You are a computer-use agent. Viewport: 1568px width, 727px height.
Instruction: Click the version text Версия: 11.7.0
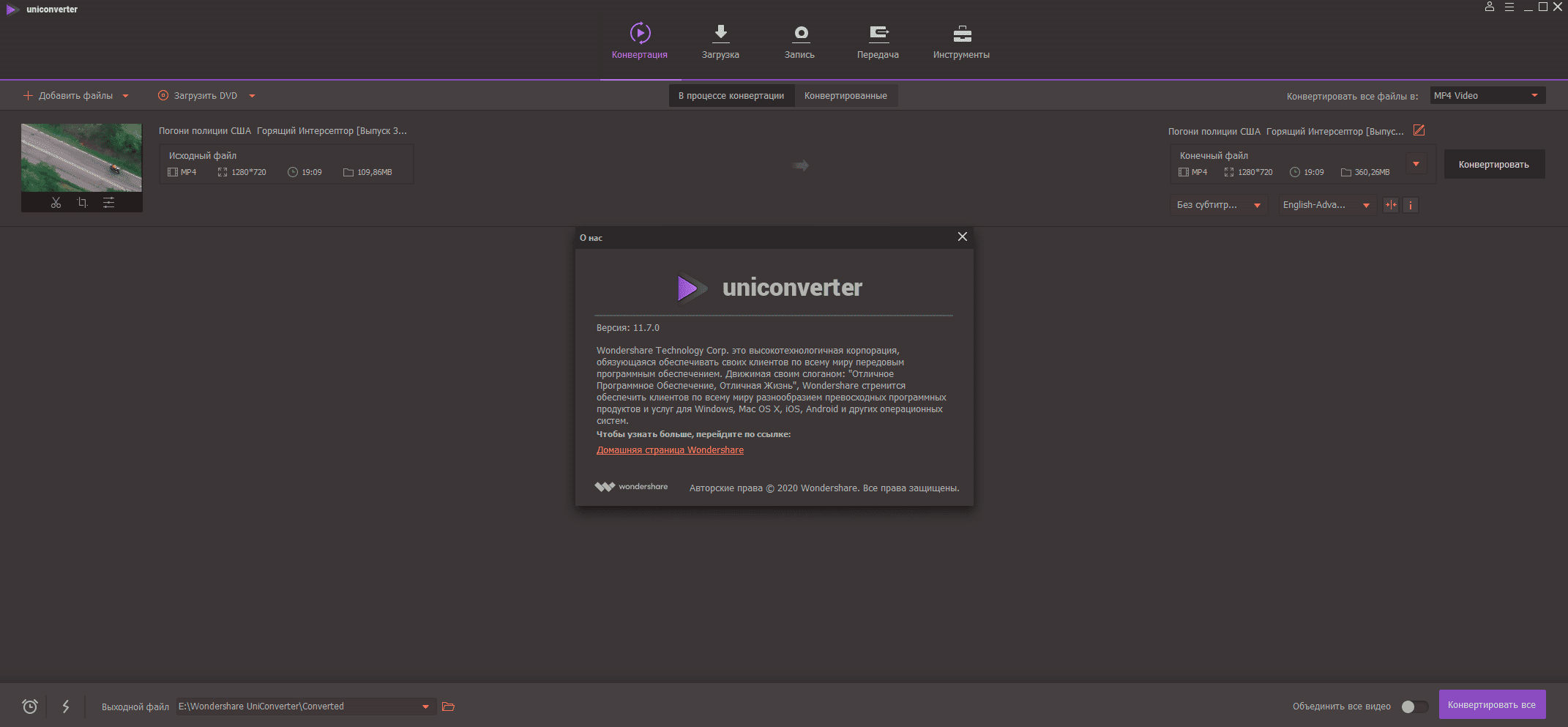tap(628, 328)
